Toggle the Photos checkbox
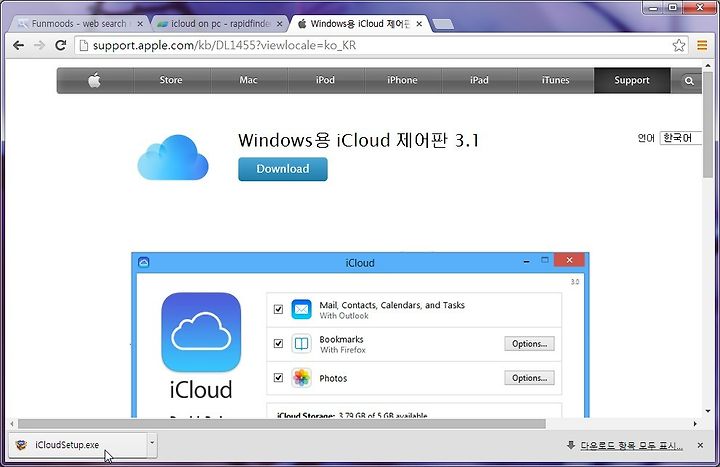 click(278, 377)
